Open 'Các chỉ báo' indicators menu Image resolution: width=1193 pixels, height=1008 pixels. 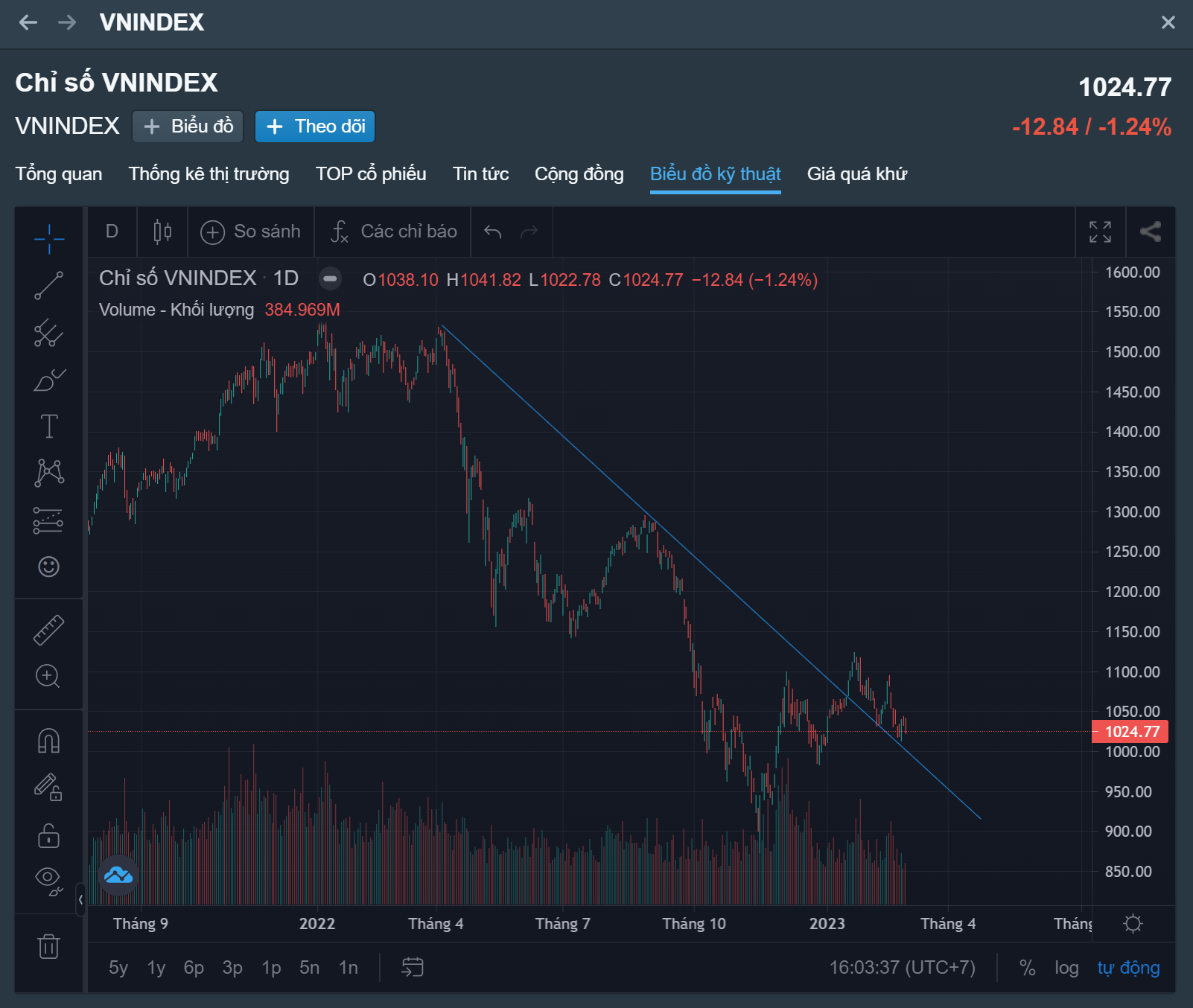tap(395, 232)
